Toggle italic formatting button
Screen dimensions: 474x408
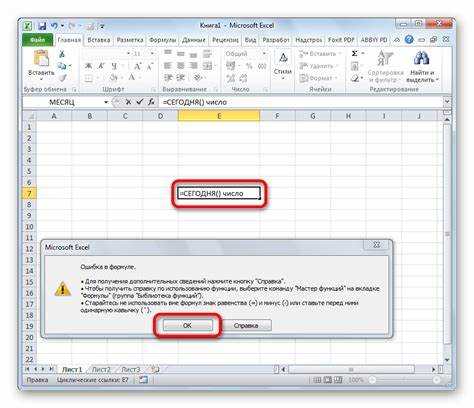coord(101,66)
